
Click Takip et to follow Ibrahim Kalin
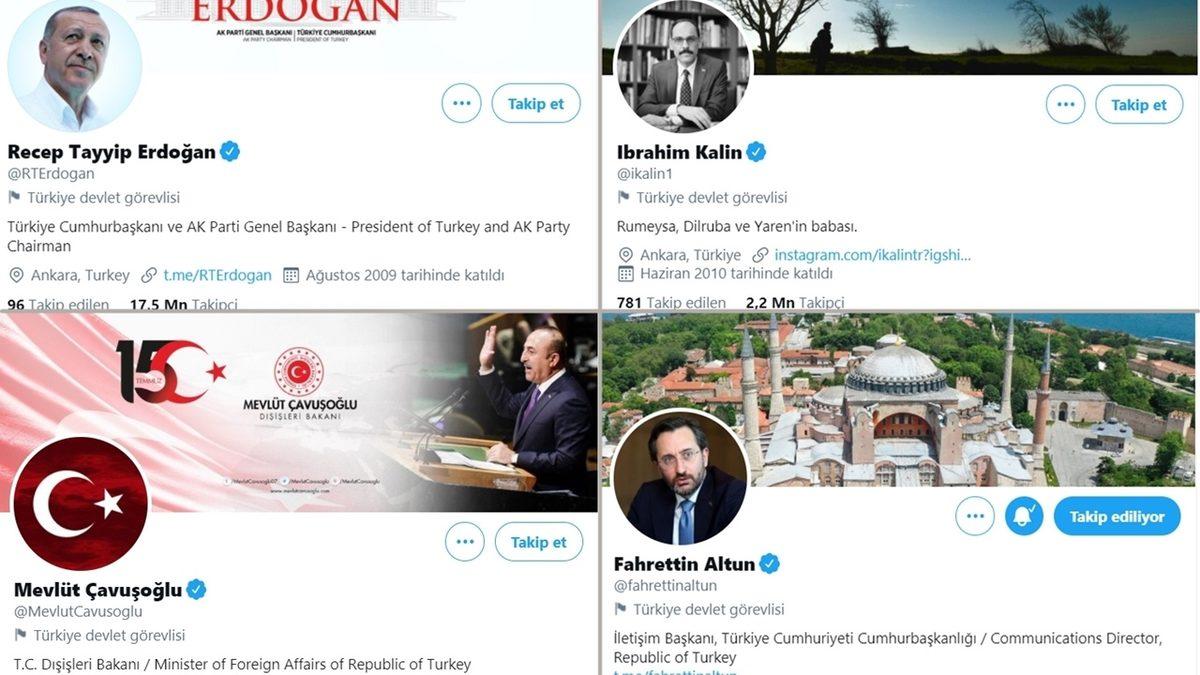pos(1139,103)
